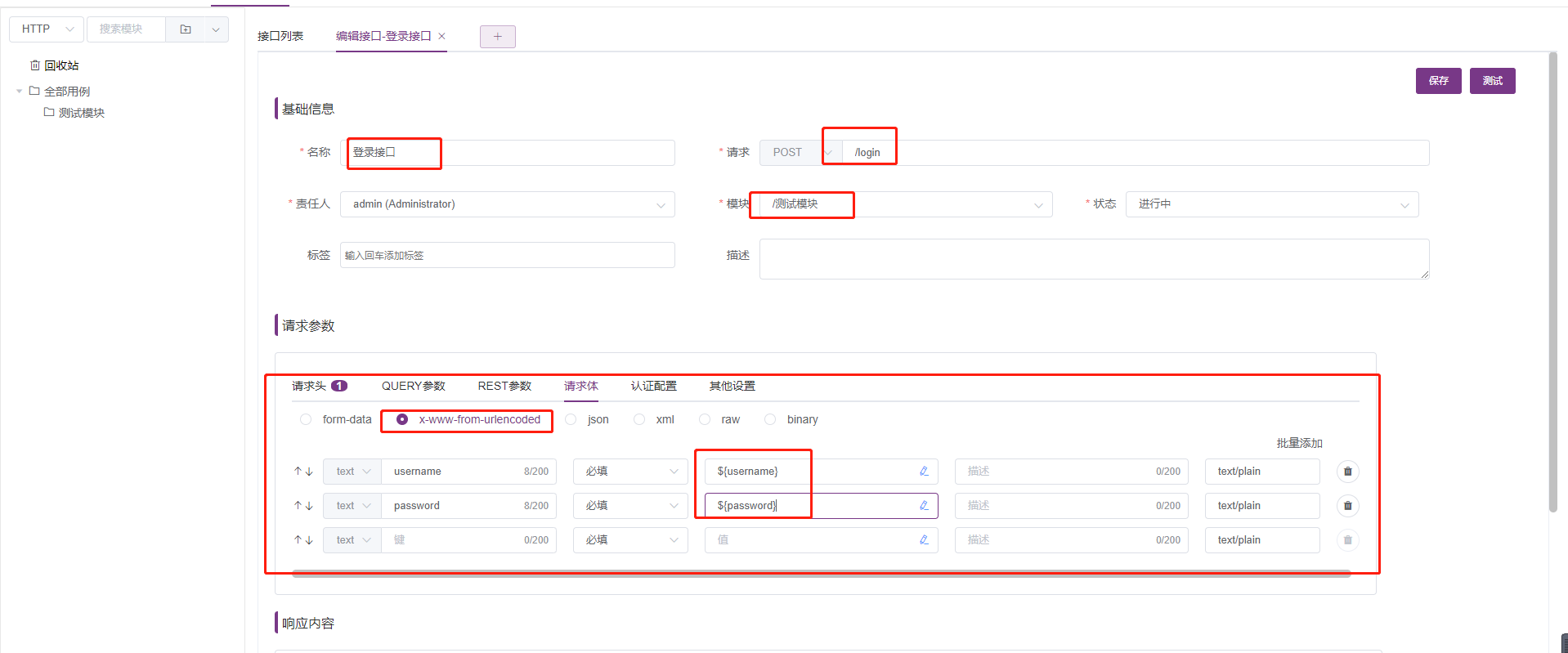
Task: Open the REST参数 tab
Action: click(x=504, y=386)
